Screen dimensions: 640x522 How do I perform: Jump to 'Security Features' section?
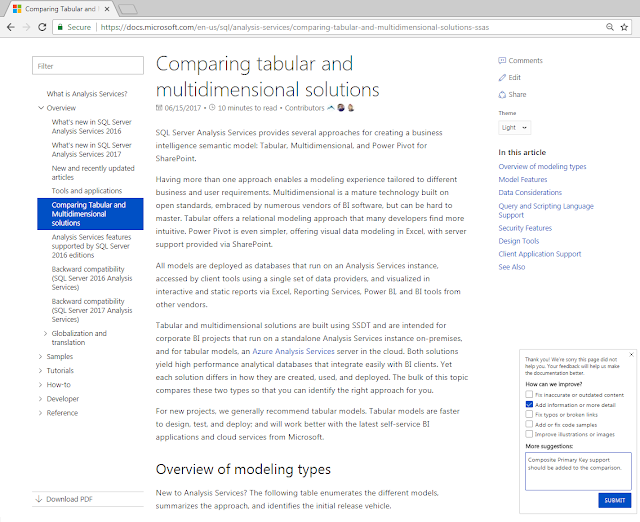[525, 228]
